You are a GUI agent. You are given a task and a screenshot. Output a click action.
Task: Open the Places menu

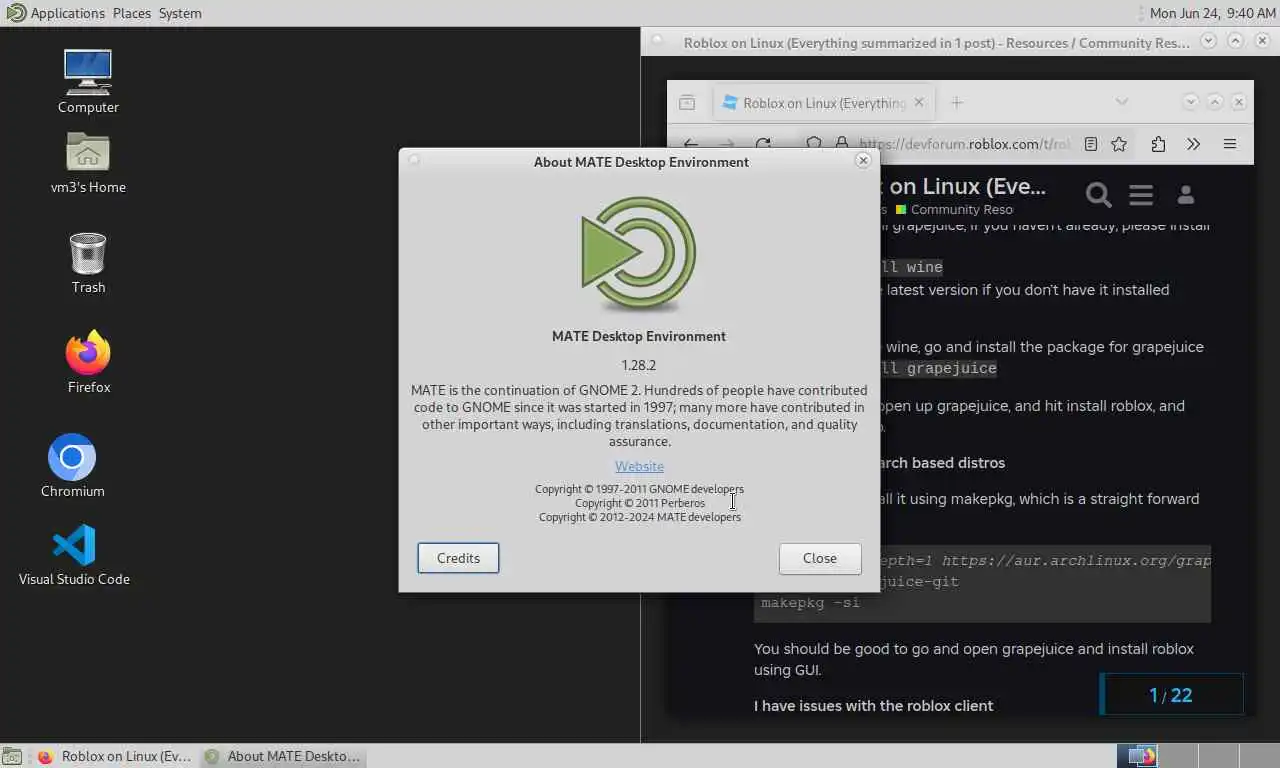click(131, 13)
